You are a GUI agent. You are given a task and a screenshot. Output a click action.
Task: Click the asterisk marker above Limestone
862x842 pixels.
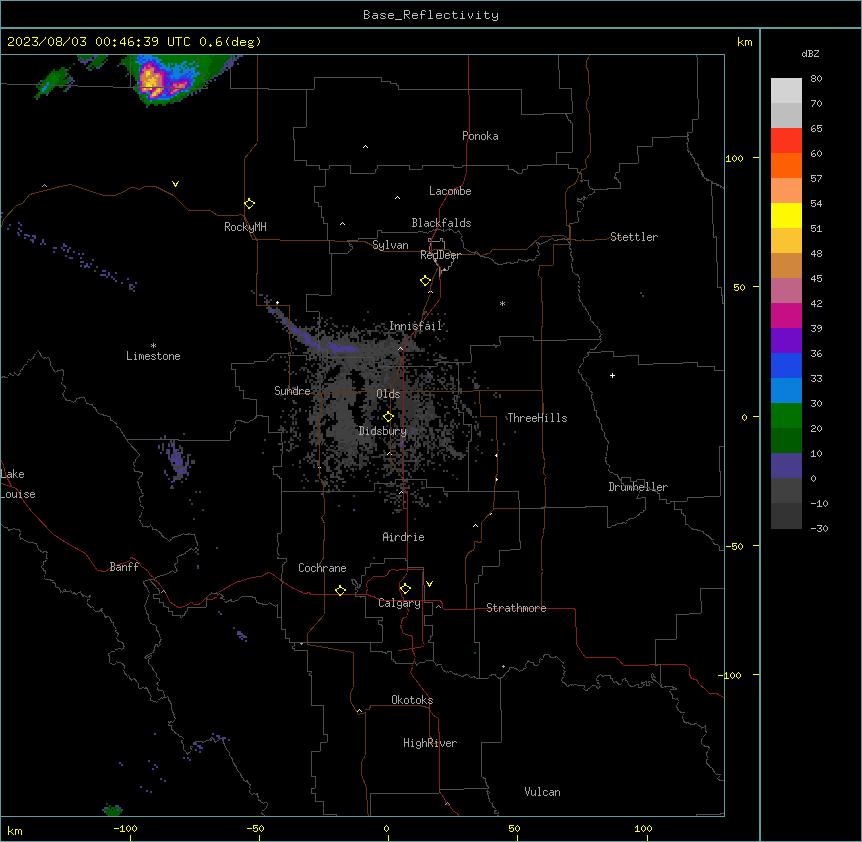click(153, 346)
